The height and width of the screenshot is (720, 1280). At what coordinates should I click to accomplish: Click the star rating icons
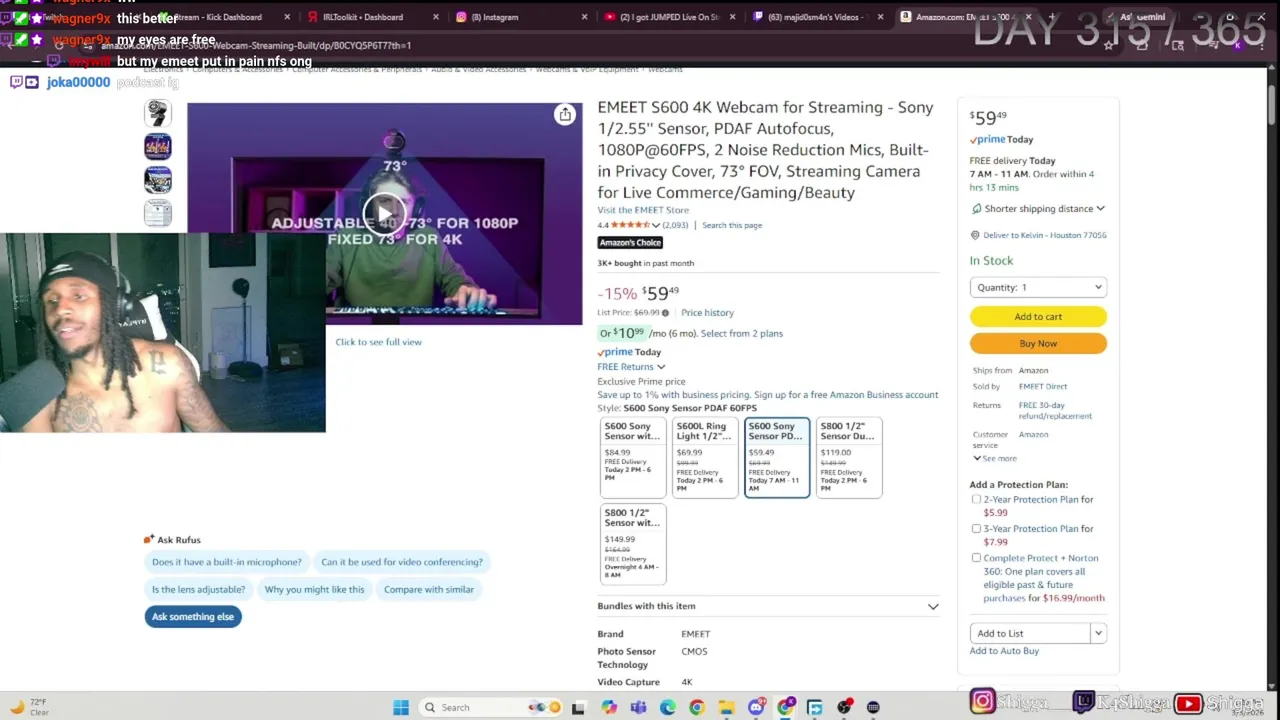point(630,225)
